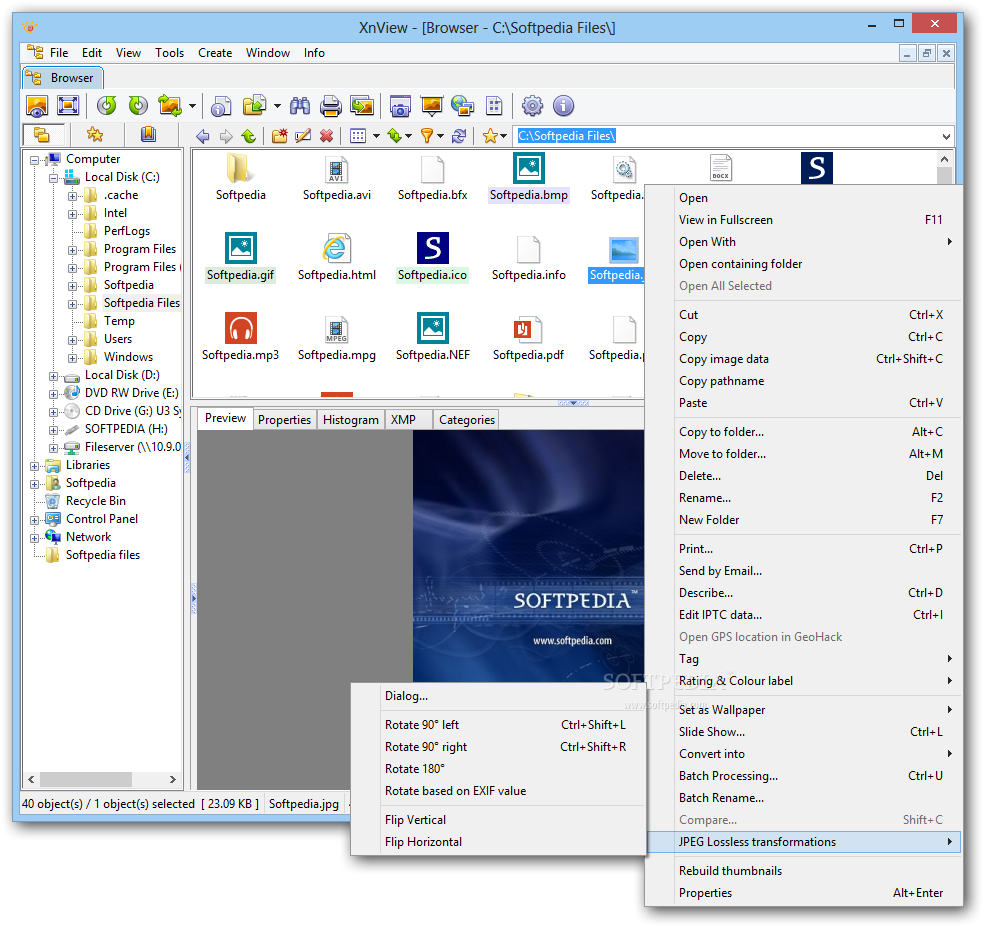The width and height of the screenshot is (984, 927).
Task: Go back with the blue left arrow
Action: (x=203, y=136)
